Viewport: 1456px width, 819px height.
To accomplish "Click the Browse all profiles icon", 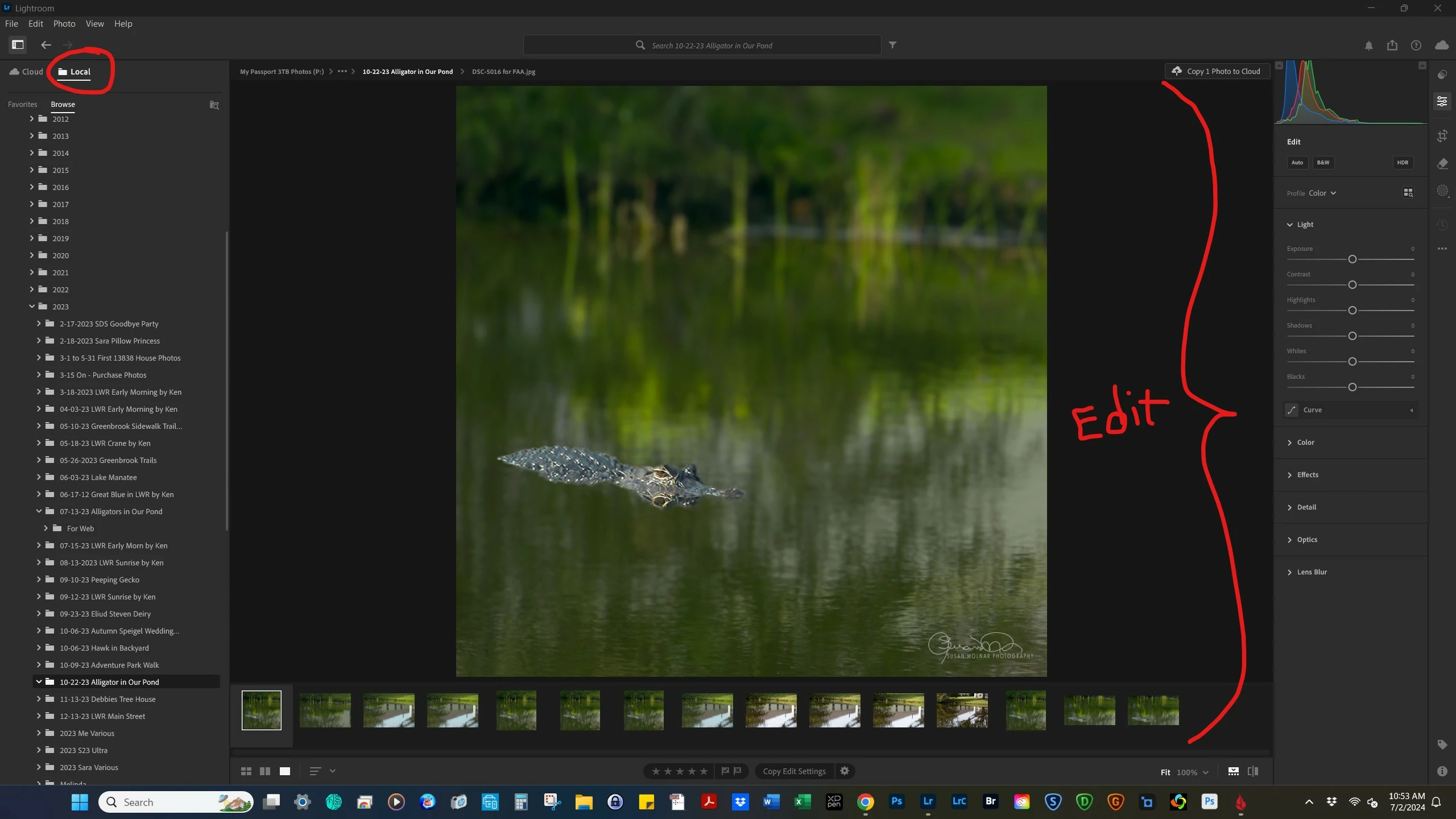I will coord(1408,193).
